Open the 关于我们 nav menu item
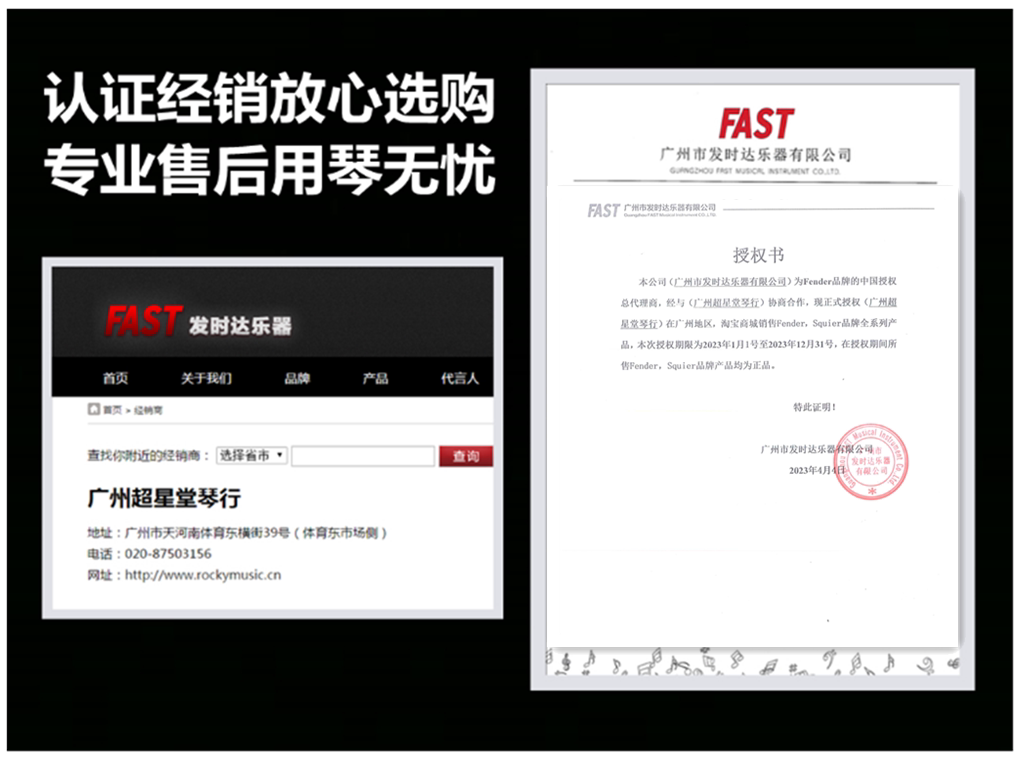 coord(206,378)
